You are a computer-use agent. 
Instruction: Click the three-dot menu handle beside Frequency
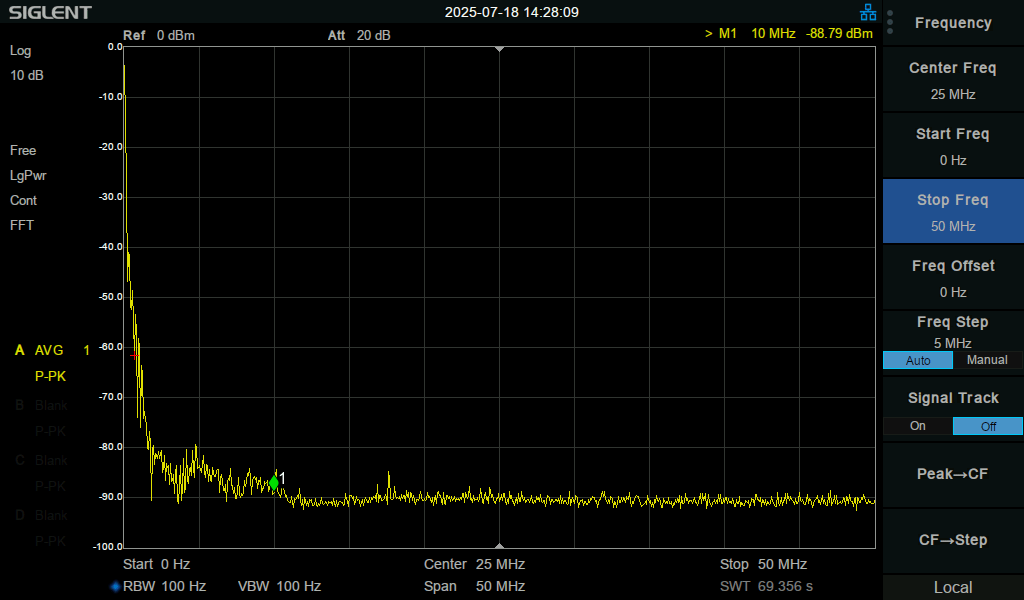(890, 22)
